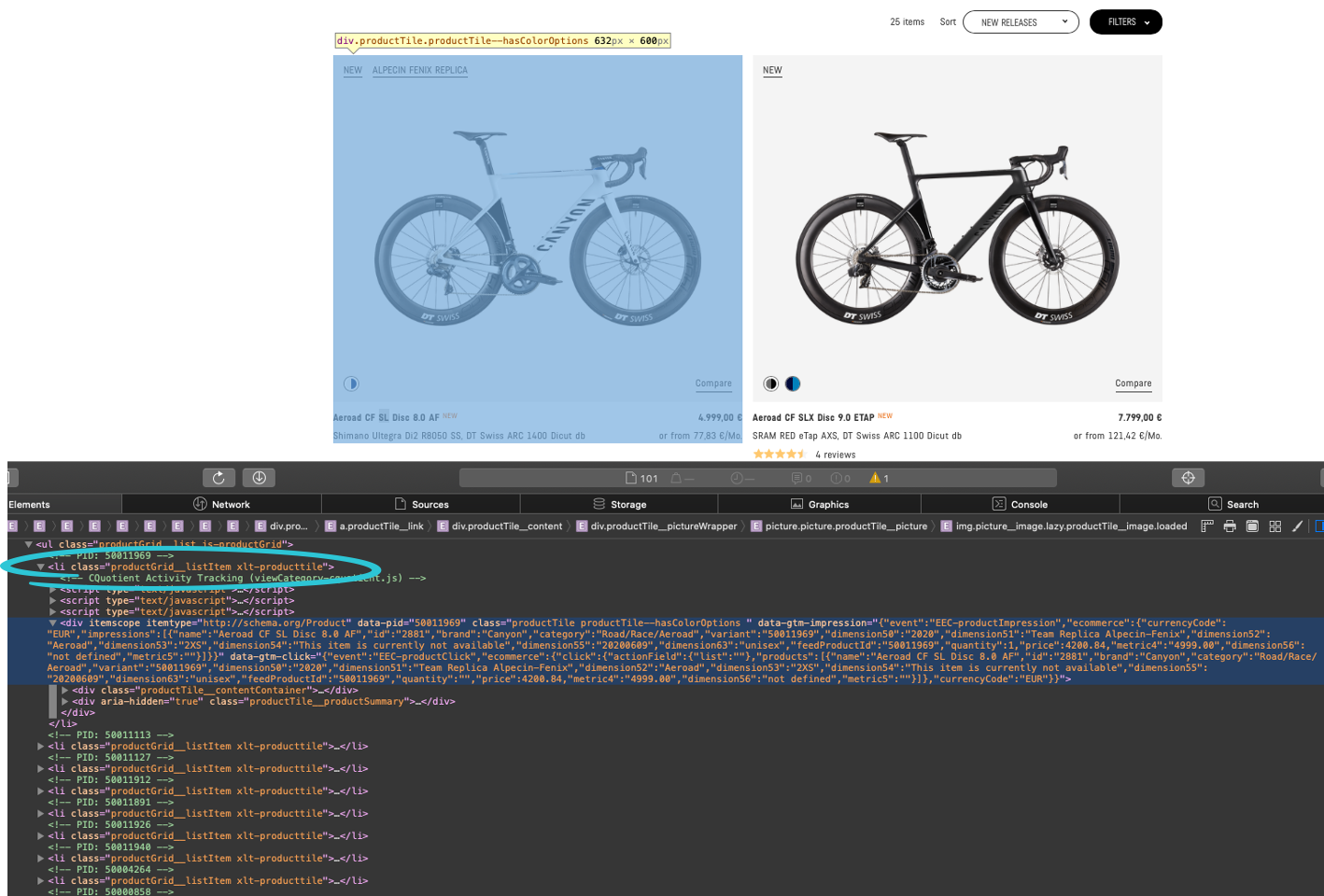Image resolution: width=1324 pixels, height=896 pixels.
Task: Click the 25 items count text
Action: coord(907,21)
